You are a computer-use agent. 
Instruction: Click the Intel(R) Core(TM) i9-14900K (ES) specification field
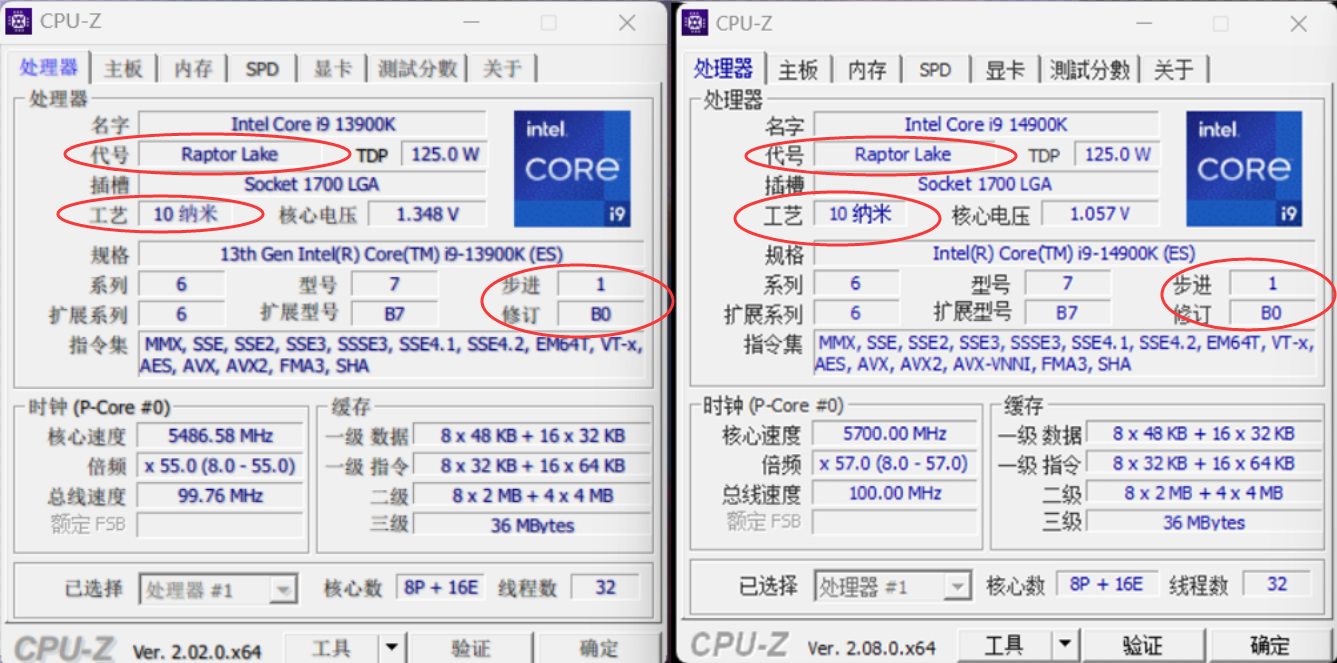click(1064, 254)
